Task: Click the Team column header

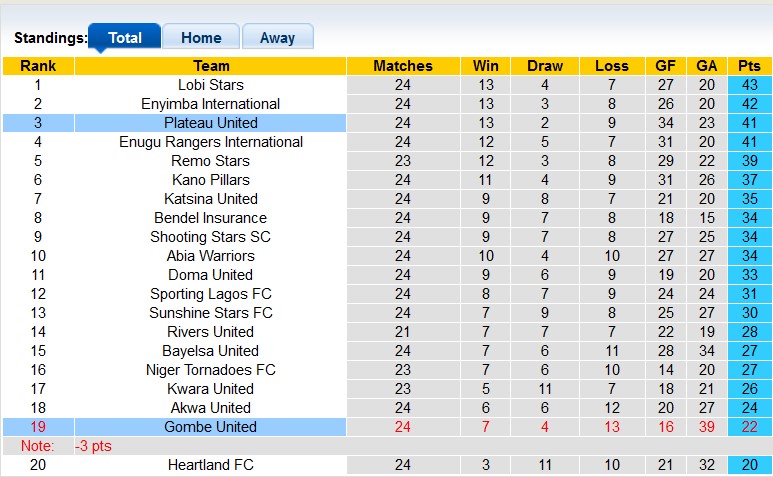Action: pyautogui.click(x=210, y=66)
